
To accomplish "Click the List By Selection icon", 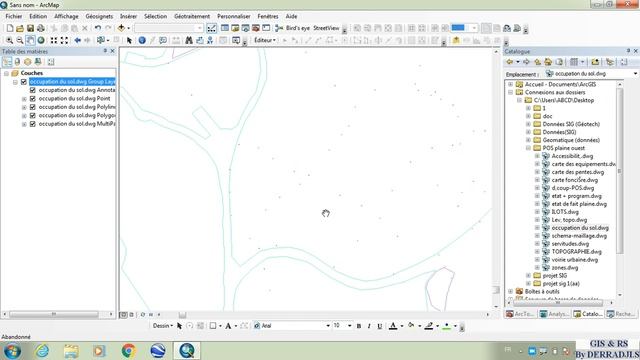I will tap(38, 62).
